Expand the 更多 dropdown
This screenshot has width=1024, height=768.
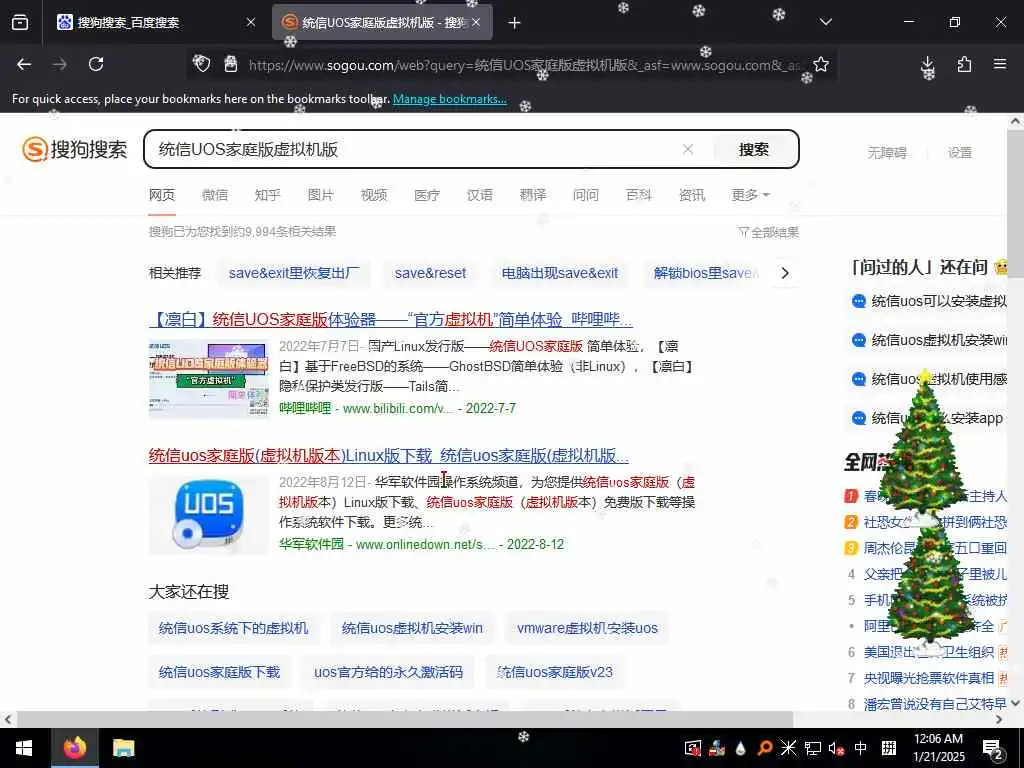tap(750, 195)
